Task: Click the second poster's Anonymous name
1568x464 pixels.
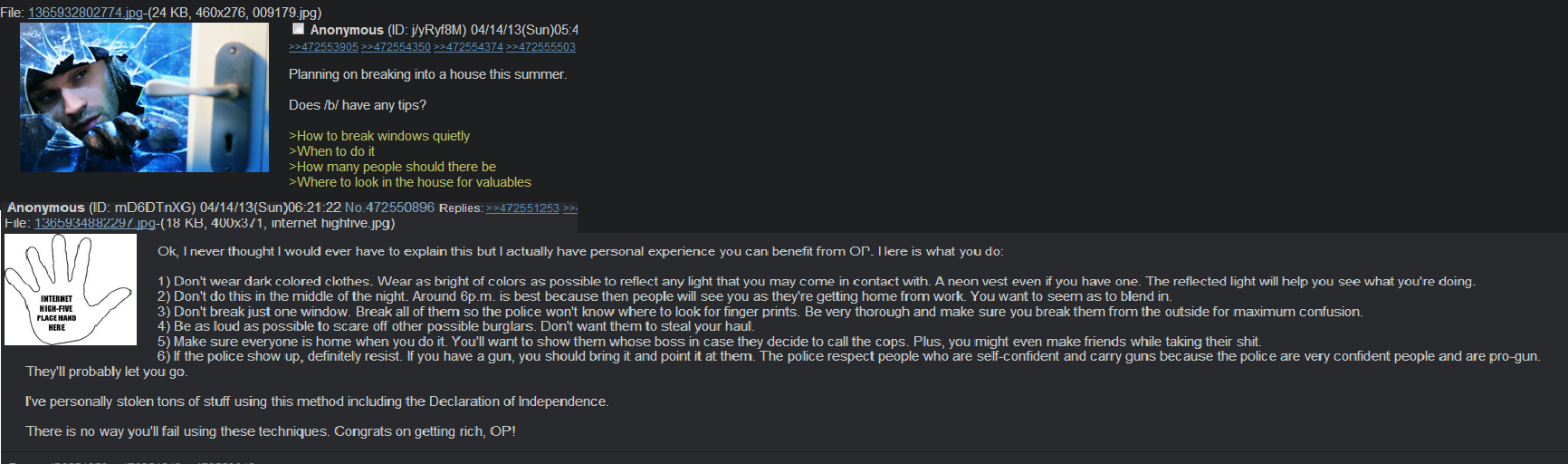Action: 46,208
